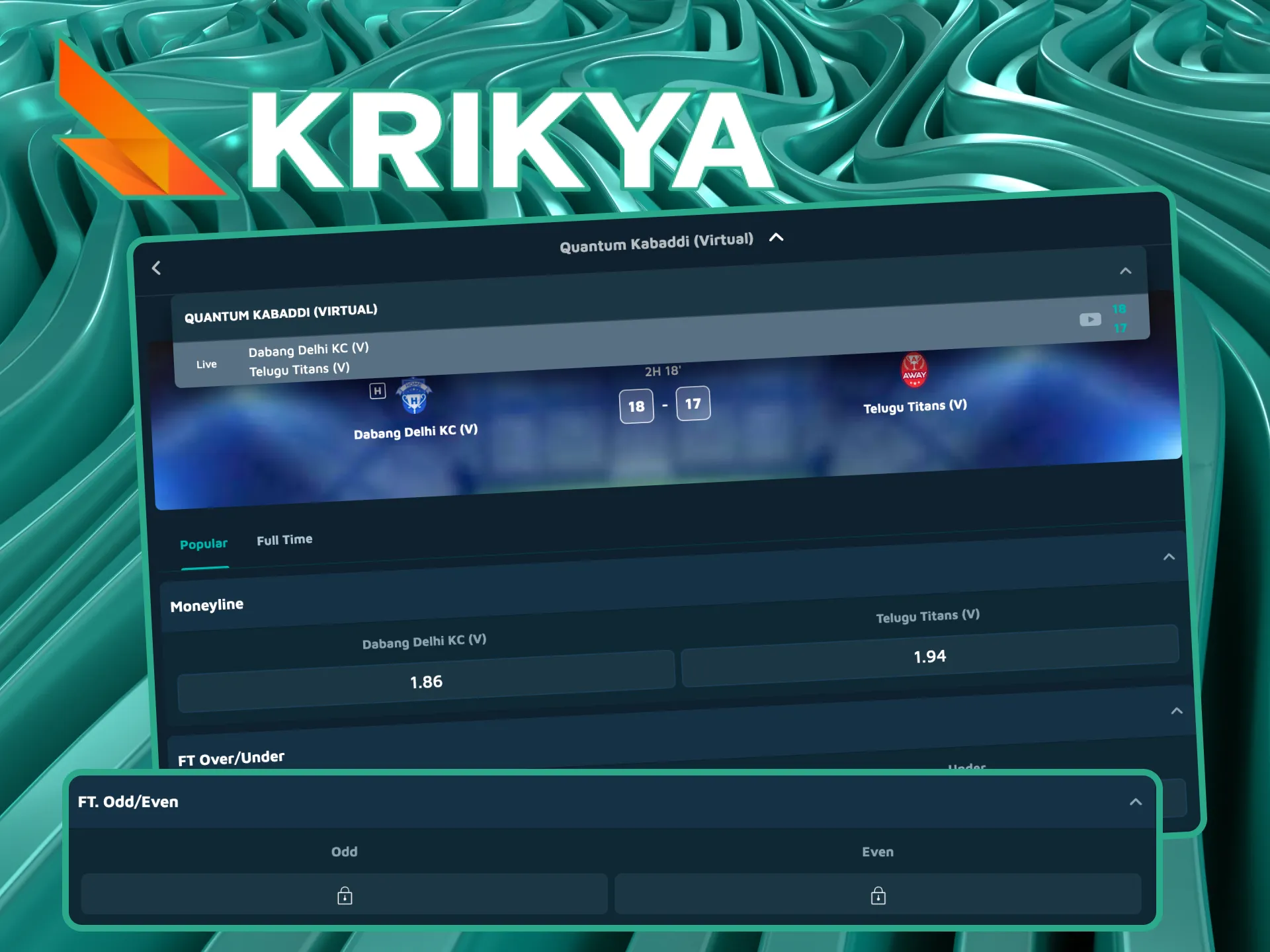Switch to the Full Time tab
This screenshot has width=1270, height=952.
pos(284,539)
